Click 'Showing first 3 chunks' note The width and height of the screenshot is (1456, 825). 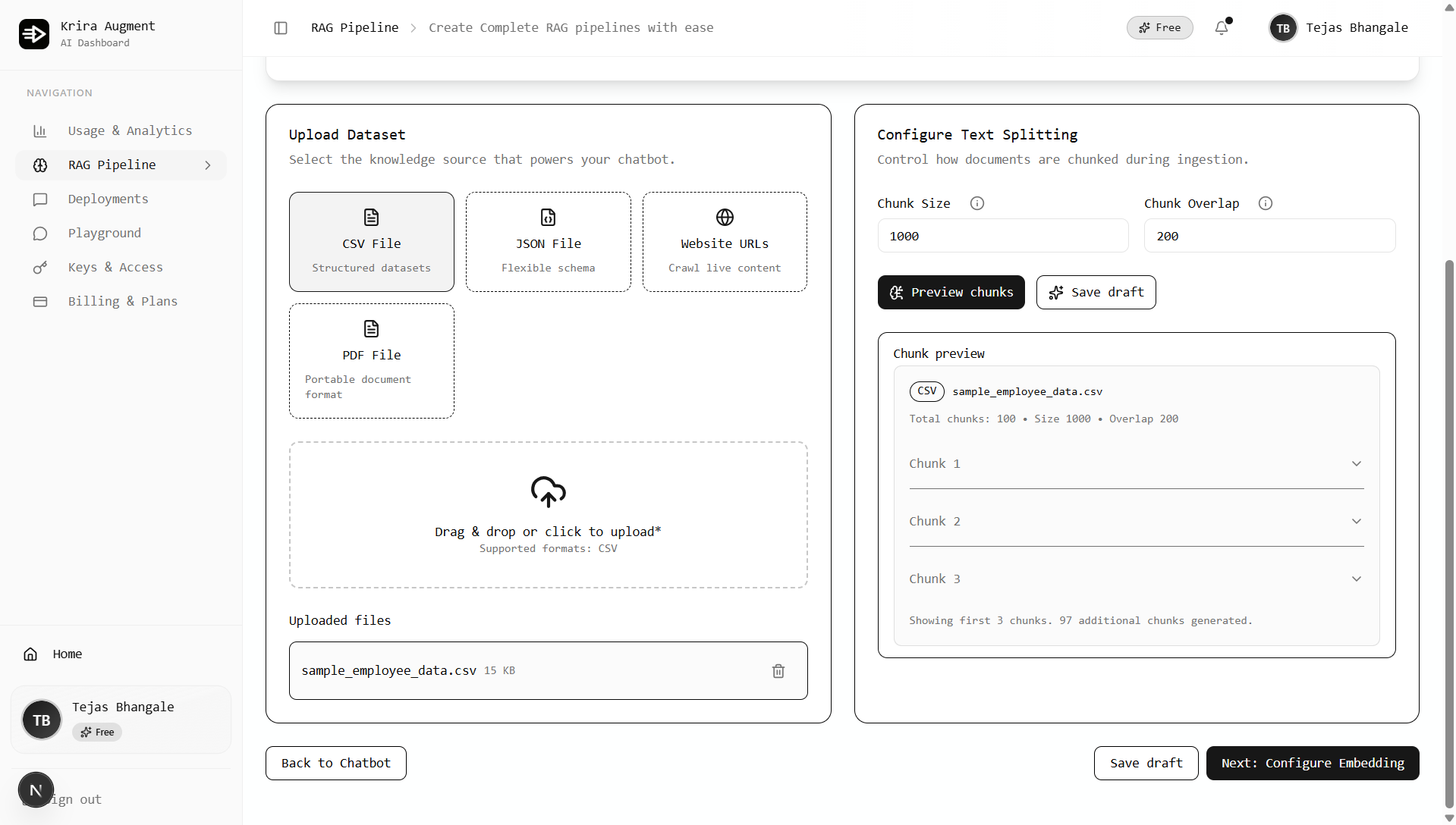(1080, 621)
